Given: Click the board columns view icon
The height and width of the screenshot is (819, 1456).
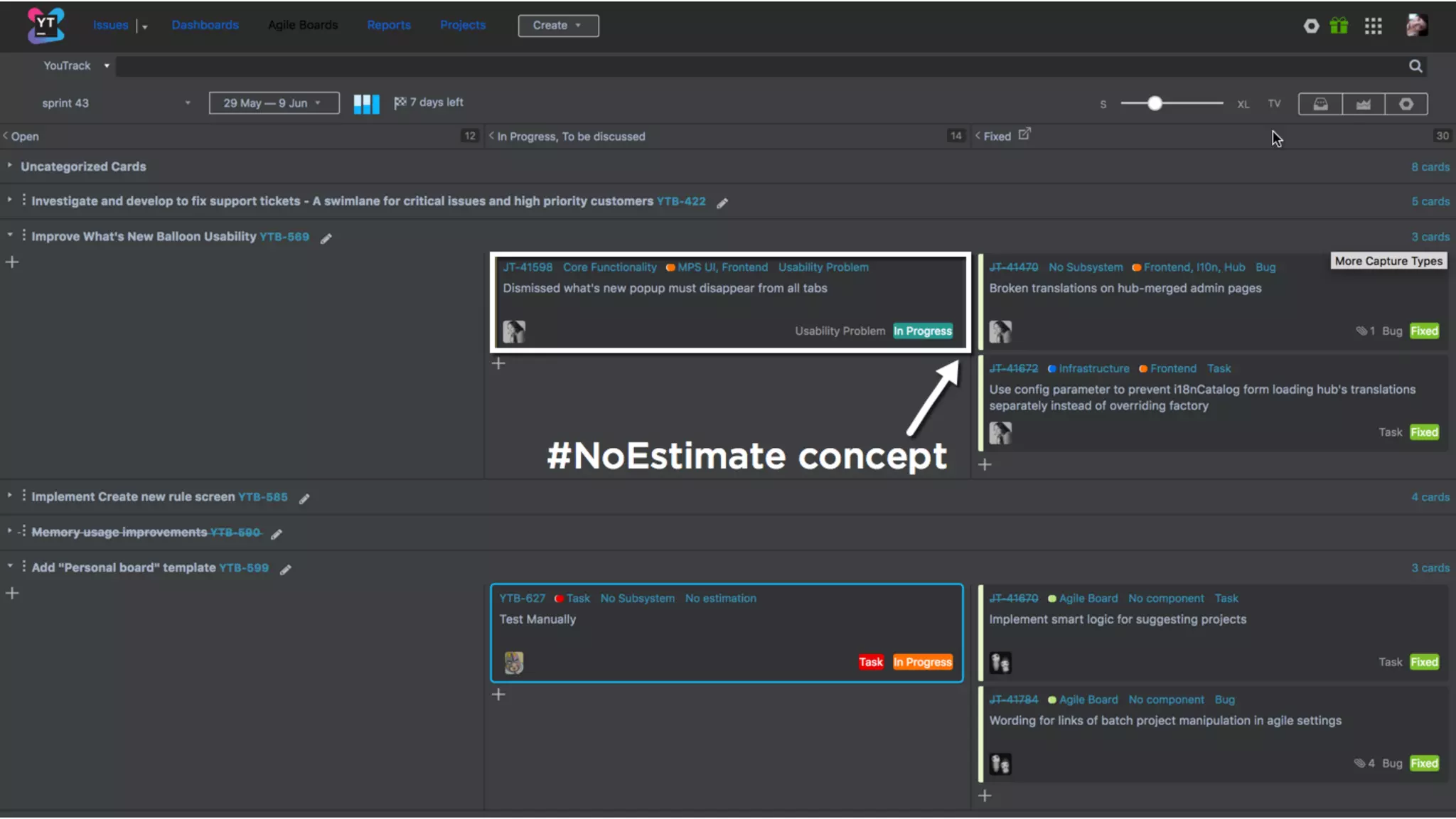Looking at the screenshot, I should coord(366,104).
